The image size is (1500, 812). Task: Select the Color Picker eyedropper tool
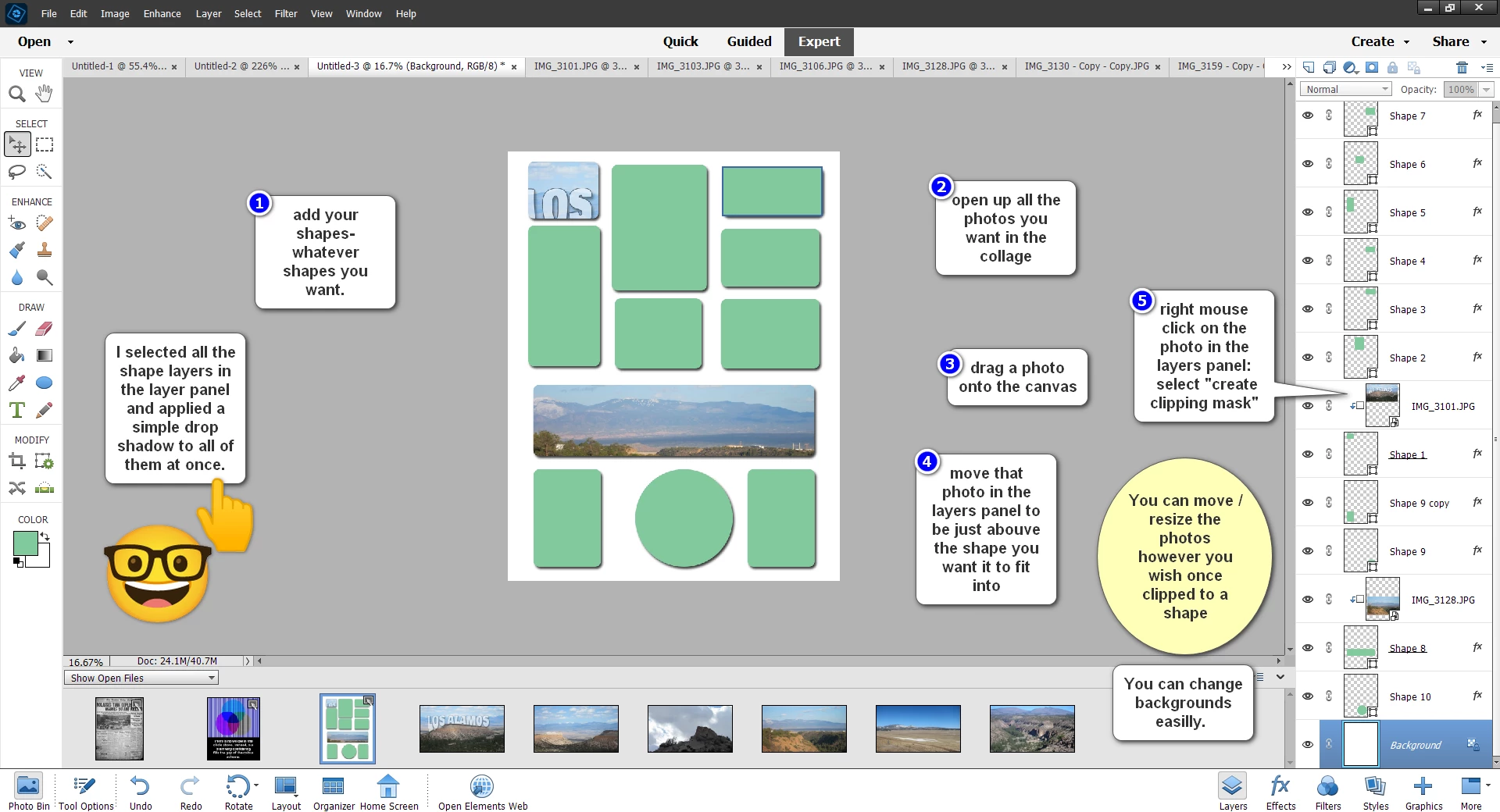pos(17,383)
